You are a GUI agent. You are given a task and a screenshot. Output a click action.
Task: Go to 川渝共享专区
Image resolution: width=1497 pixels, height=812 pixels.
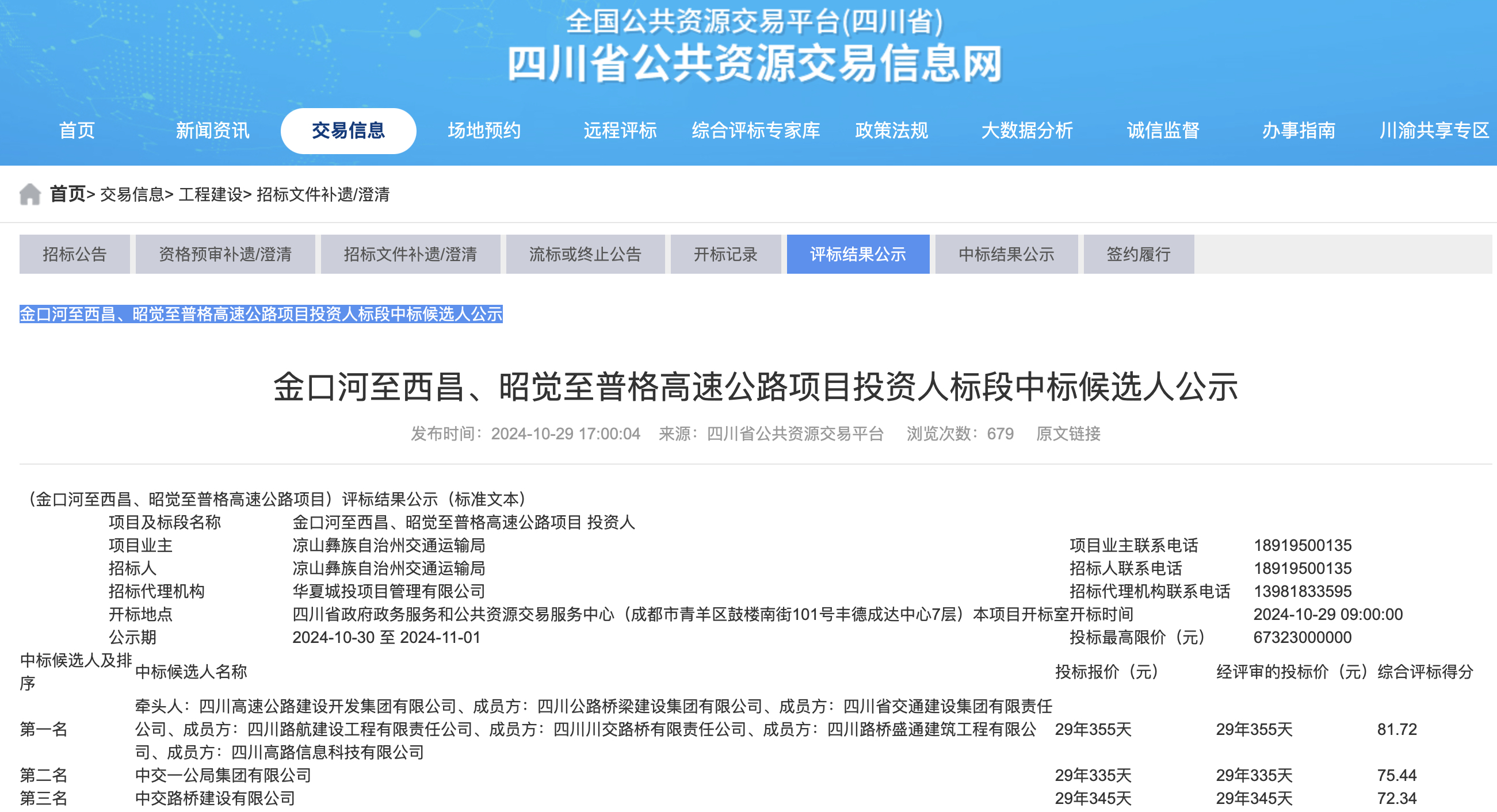tap(1434, 131)
